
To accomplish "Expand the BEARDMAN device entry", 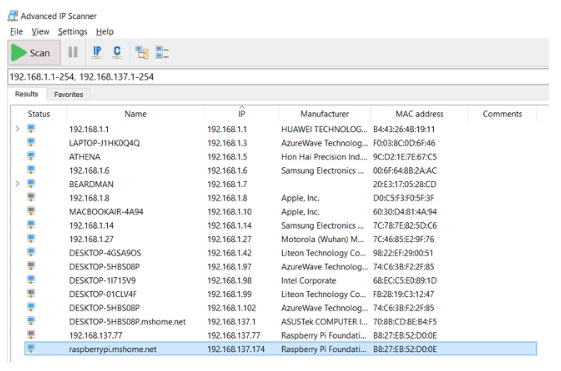I will pyautogui.click(x=17, y=184).
